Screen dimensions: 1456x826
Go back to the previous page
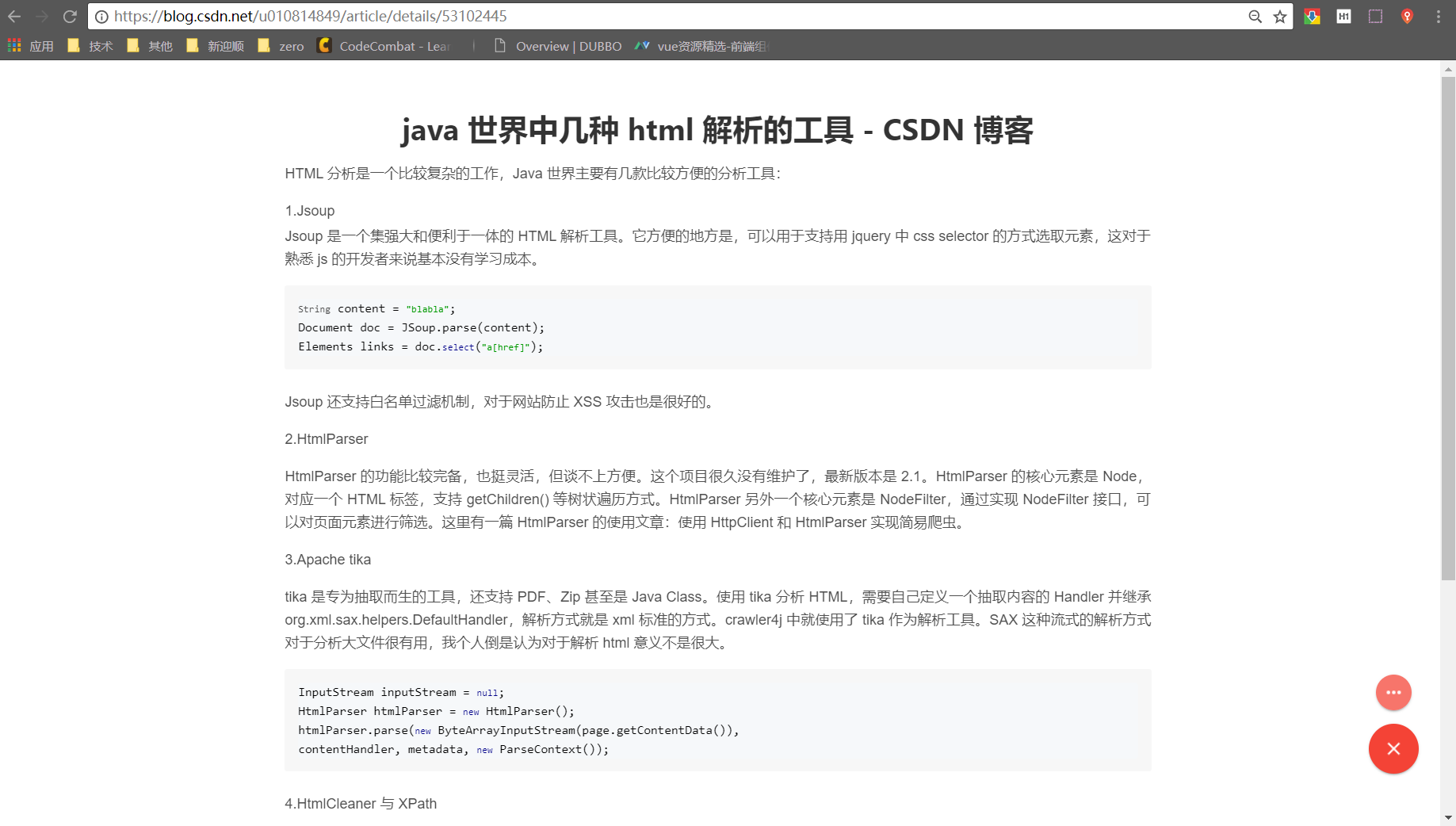(14, 16)
